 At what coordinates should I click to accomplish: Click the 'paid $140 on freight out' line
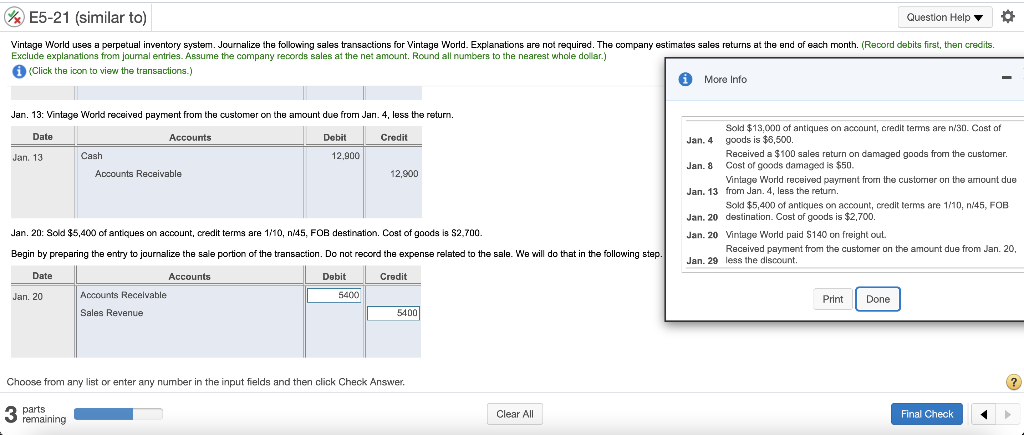pos(806,234)
